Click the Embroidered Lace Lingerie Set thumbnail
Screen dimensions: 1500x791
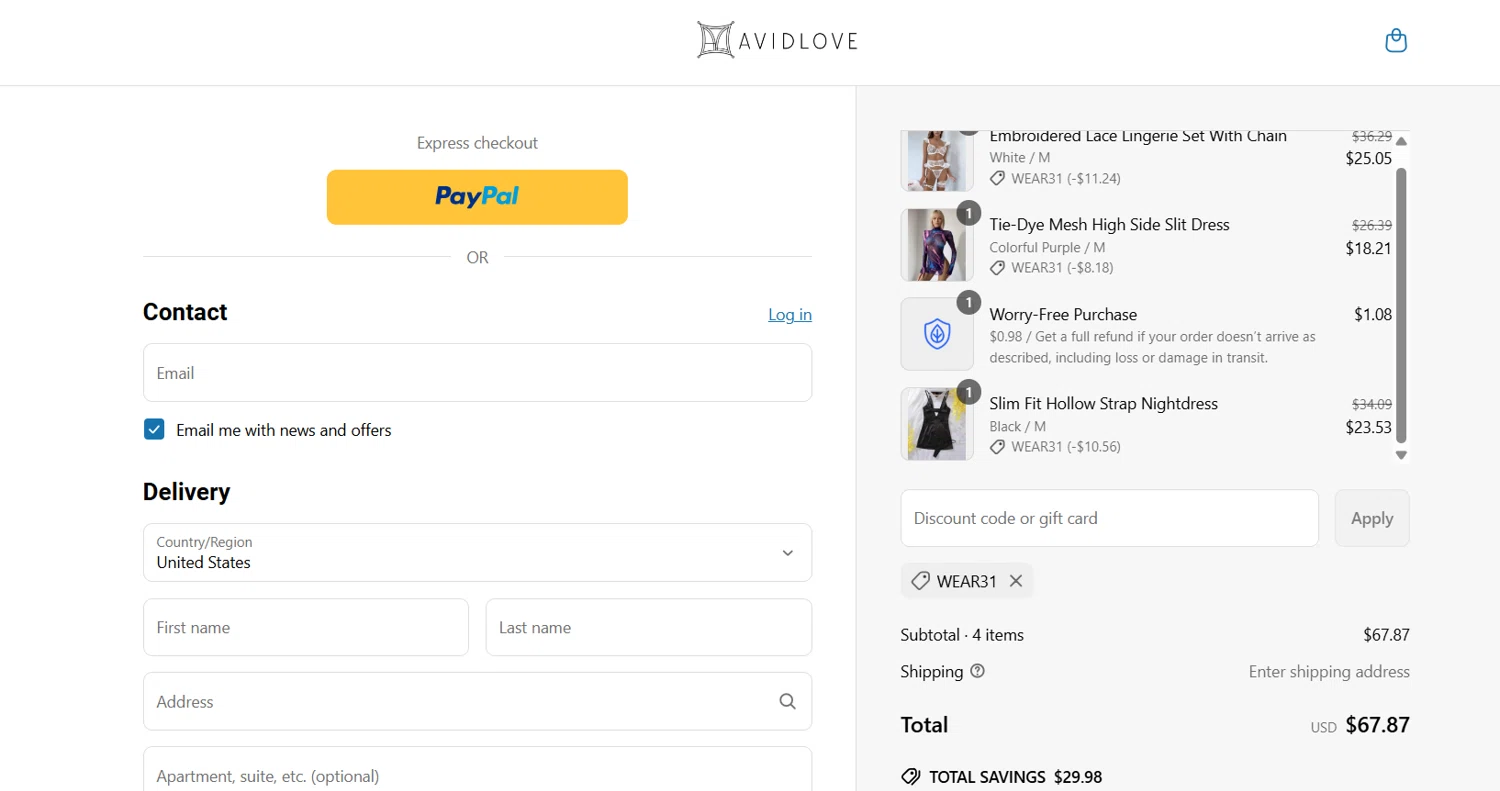pyautogui.click(x=937, y=160)
